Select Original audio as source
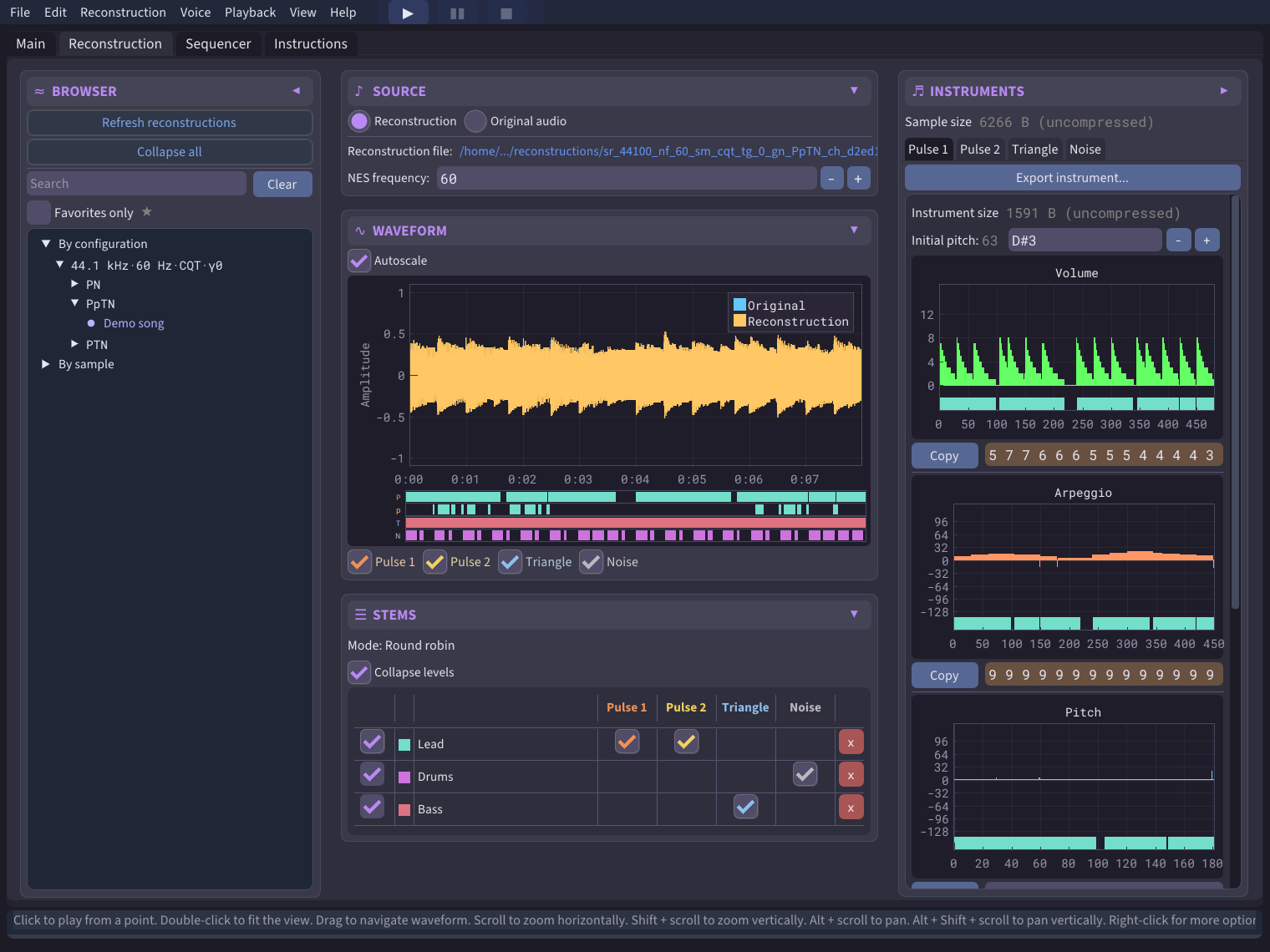The image size is (1270, 952). (475, 121)
